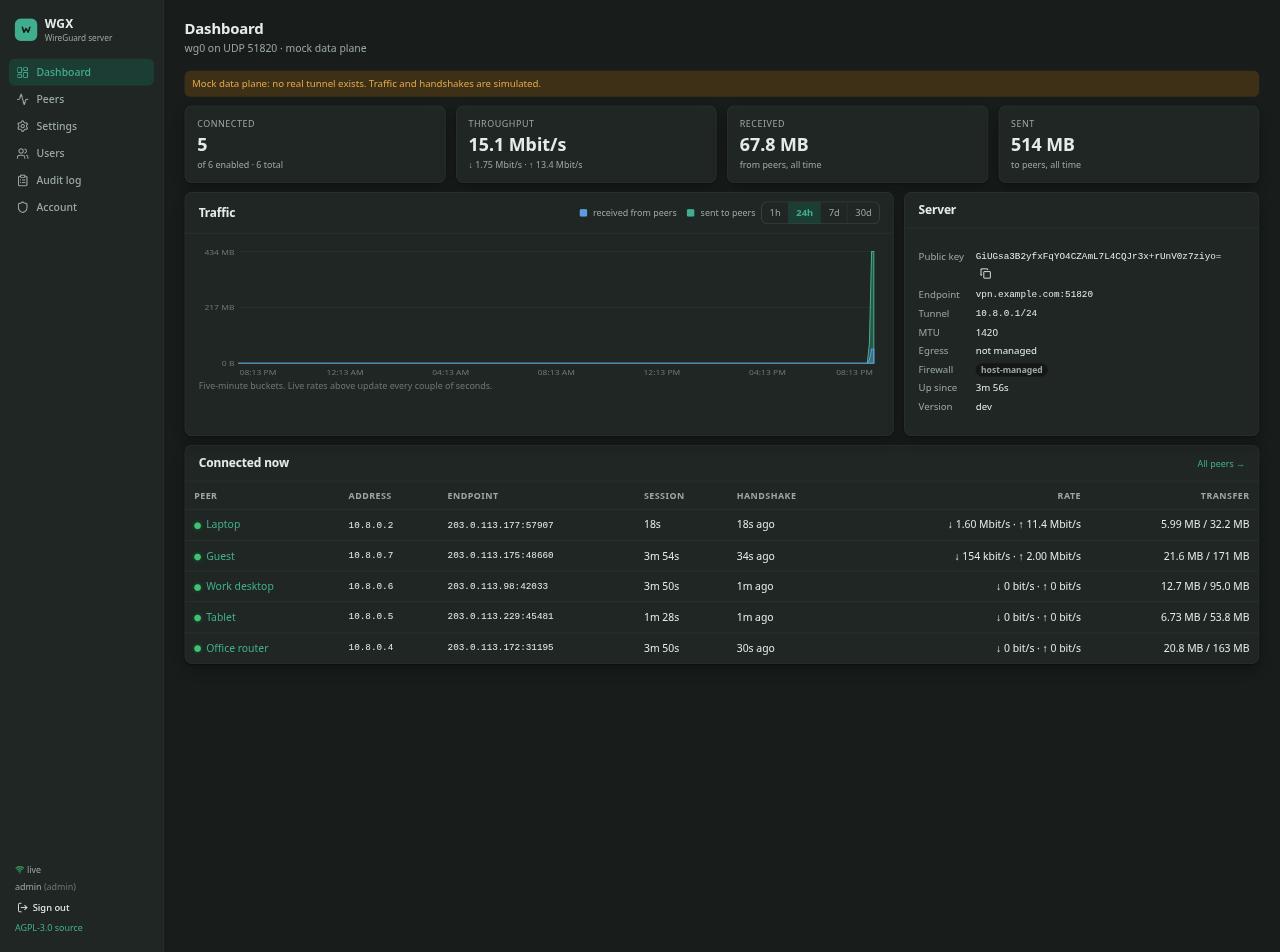Image resolution: width=1280 pixels, height=952 pixels.
Task: Click transfer 20.8 MB / 163 MB
Action: click(1206, 648)
